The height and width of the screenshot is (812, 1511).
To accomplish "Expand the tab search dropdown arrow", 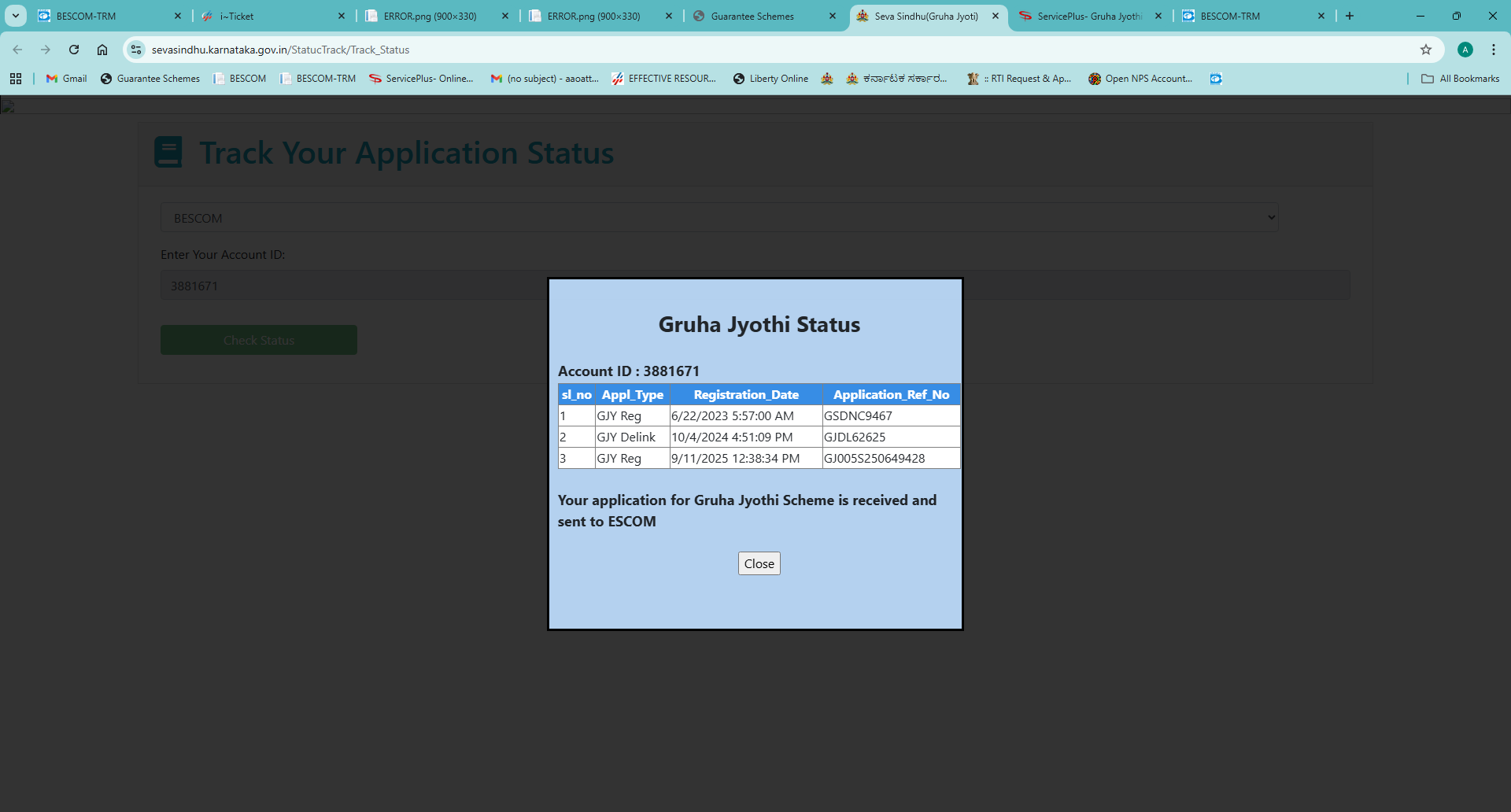I will [x=16, y=16].
